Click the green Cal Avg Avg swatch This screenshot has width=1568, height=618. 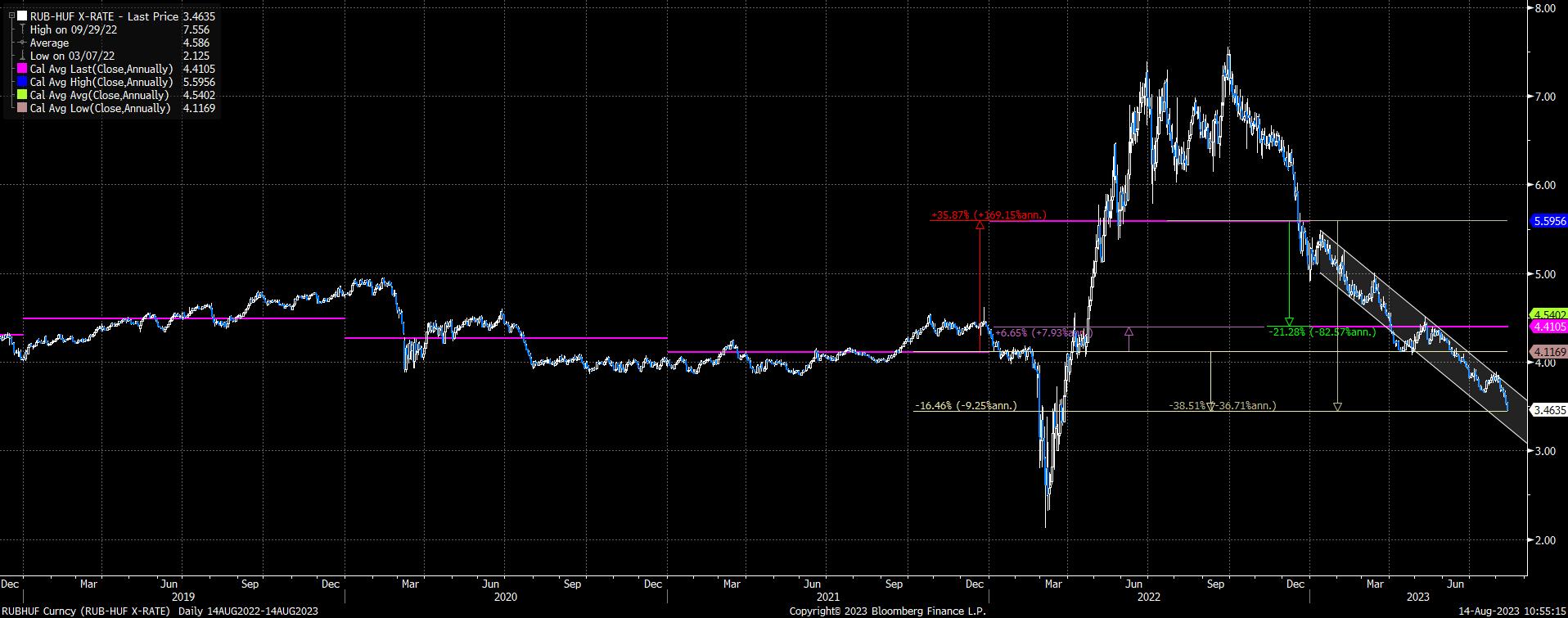[23, 96]
